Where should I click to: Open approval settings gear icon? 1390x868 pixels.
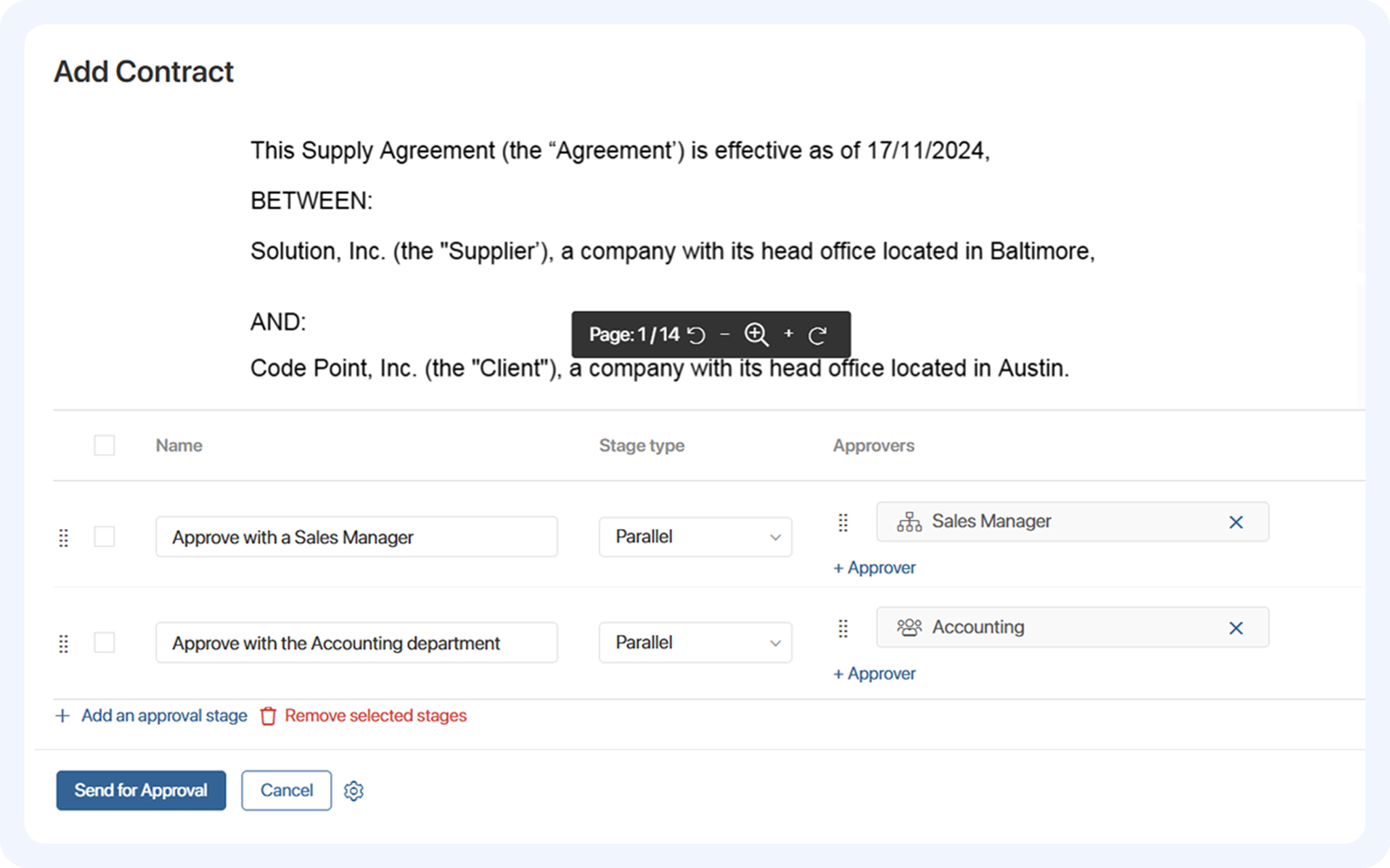(353, 791)
